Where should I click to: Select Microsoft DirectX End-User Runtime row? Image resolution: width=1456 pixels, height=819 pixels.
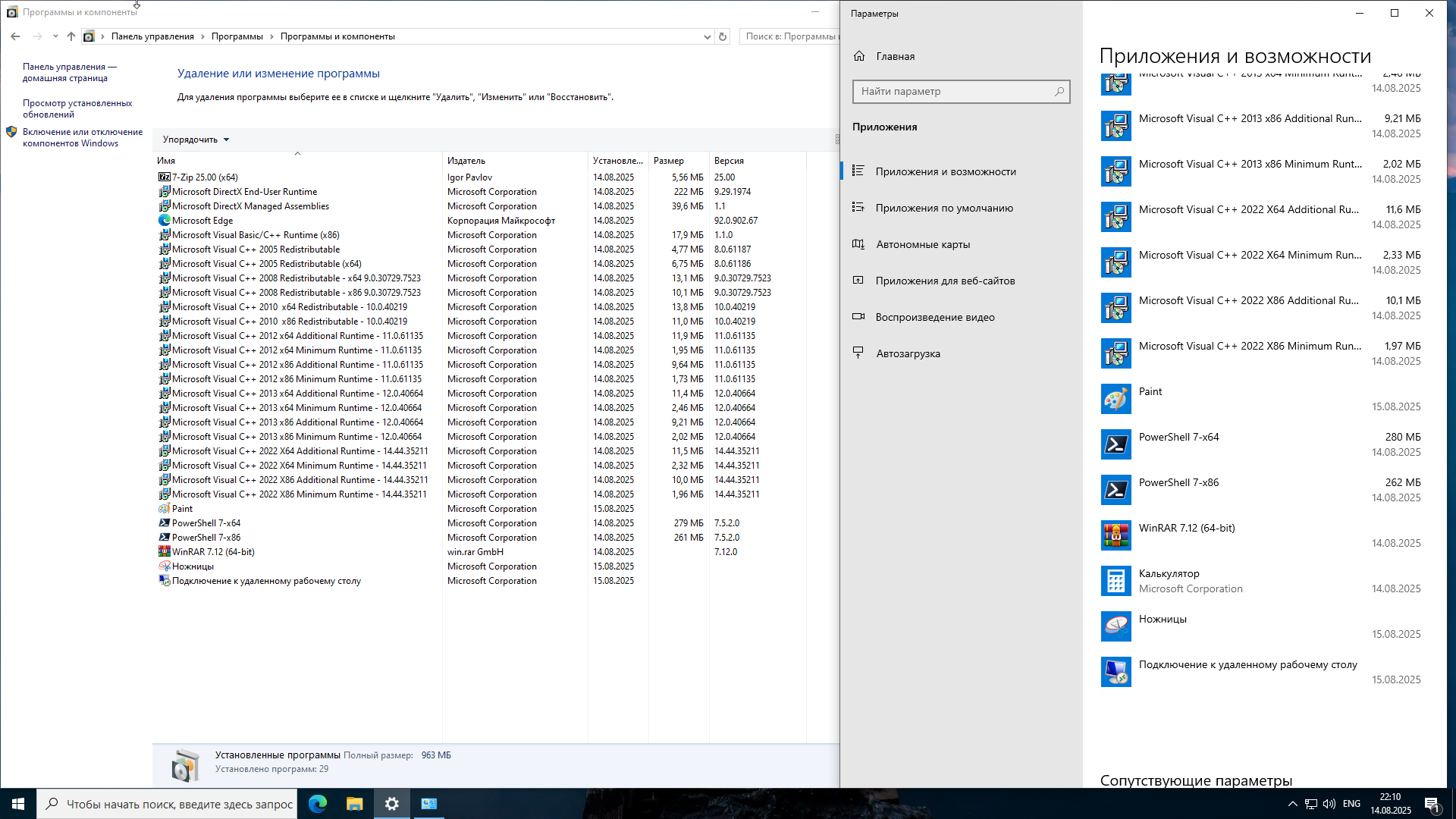pyautogui.click(x=482, y=192)
